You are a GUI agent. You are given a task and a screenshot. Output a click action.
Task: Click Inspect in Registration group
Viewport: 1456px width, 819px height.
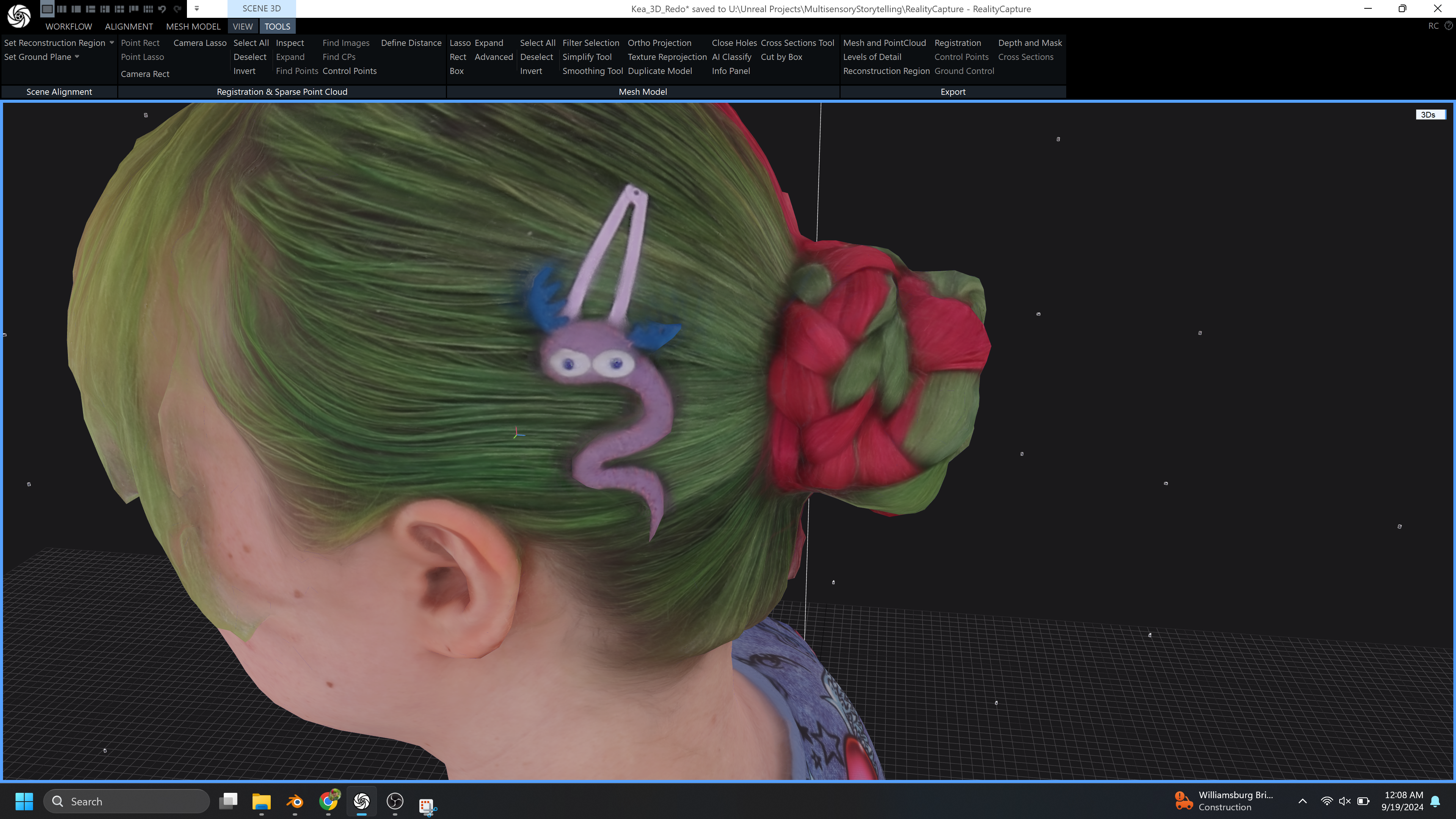tap(290, 43)
